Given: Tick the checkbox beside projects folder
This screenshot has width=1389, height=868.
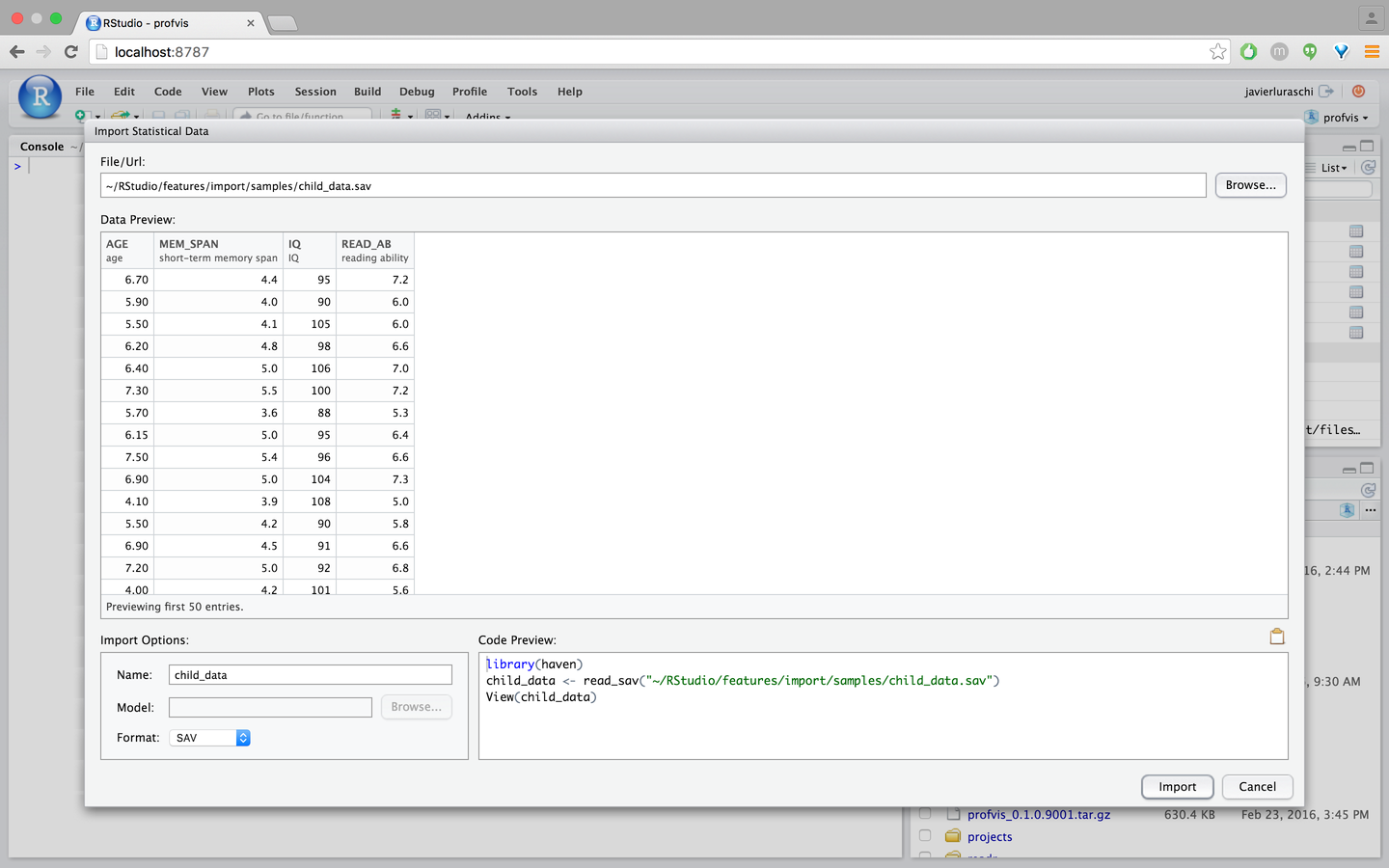Looking at the screenshot, I should point(925,836).
